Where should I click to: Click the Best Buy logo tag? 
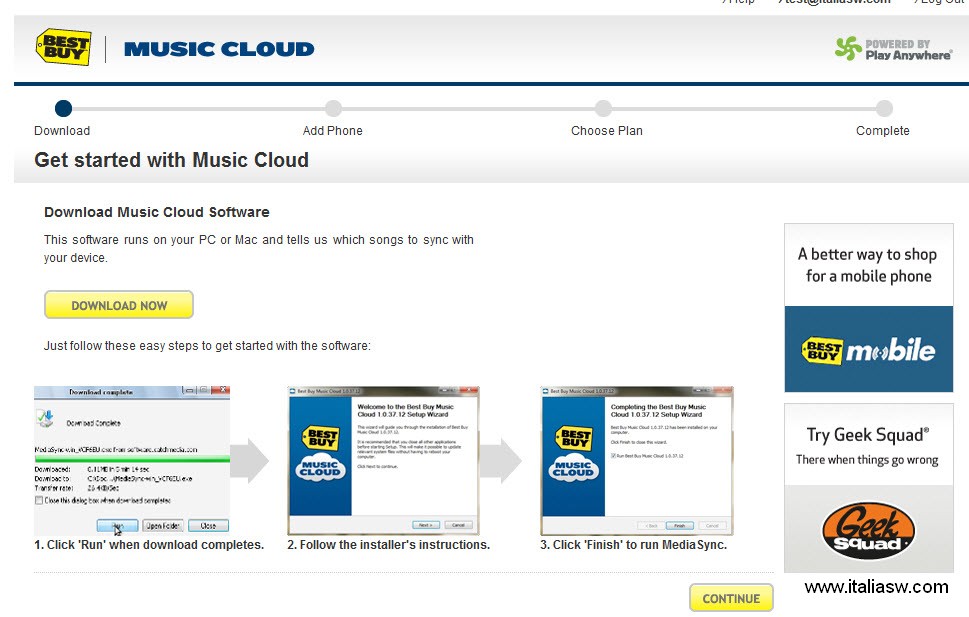click(64, 47)
